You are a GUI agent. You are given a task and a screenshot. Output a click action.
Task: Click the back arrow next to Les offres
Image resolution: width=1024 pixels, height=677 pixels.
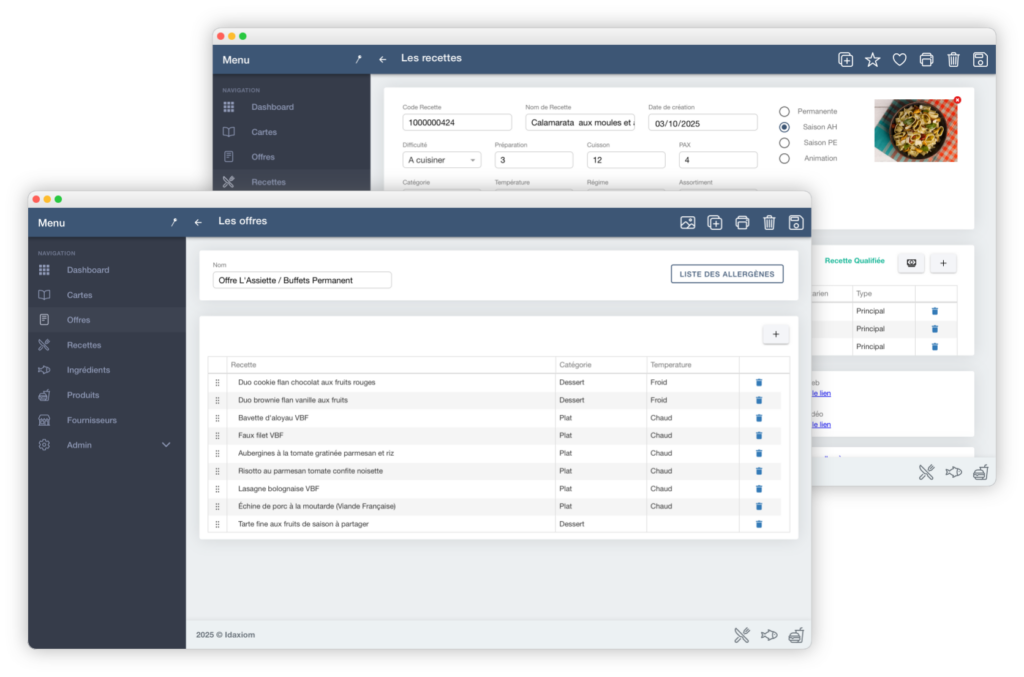tap(198, 223)
